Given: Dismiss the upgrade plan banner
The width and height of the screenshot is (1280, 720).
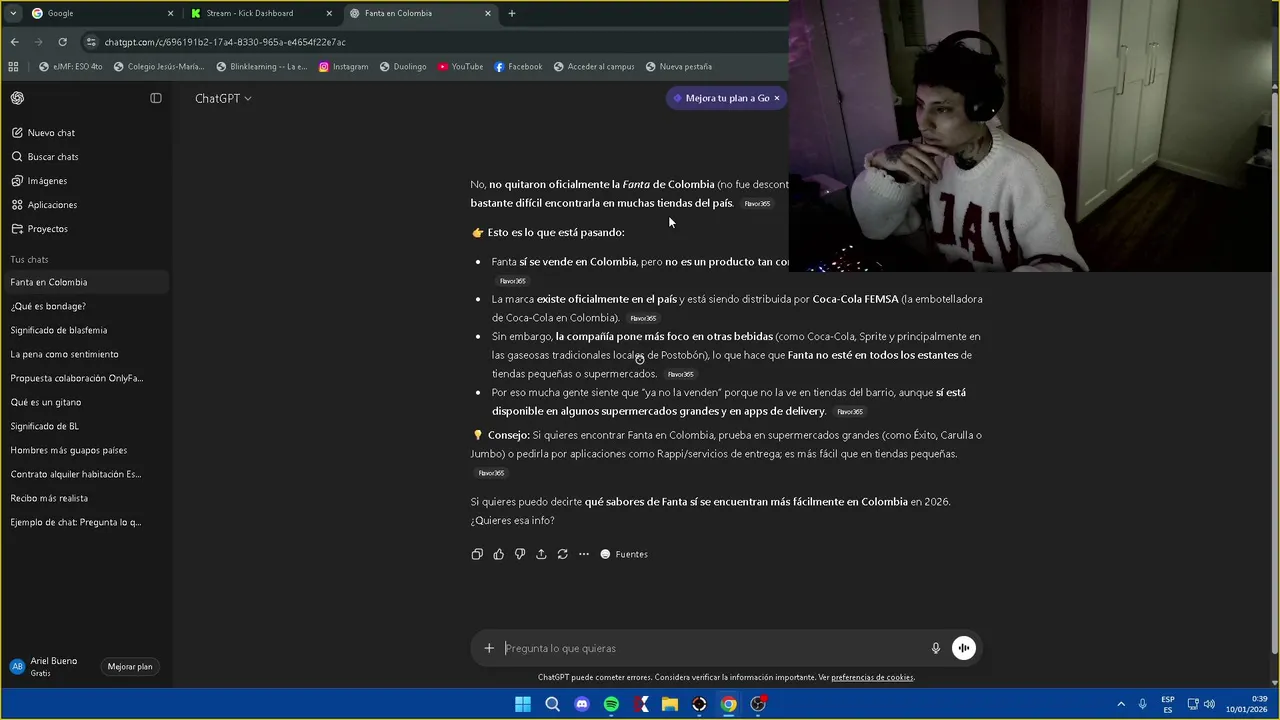Looking at the screenshot, I should point(777,98).
